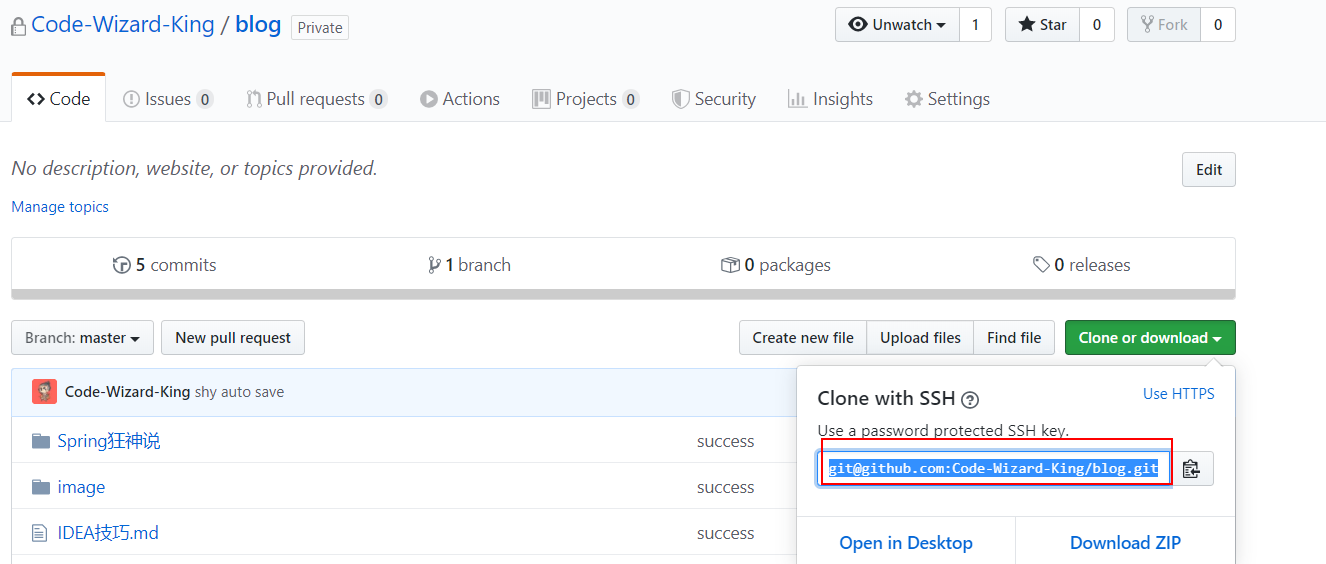1326x564 pixels.
Task: Click the repository language bar under stats
Action: (x=623, y=295)
